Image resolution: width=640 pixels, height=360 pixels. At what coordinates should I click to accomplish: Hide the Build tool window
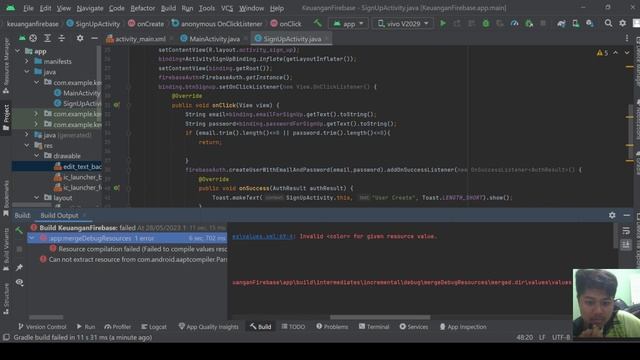tap(627, 215)
